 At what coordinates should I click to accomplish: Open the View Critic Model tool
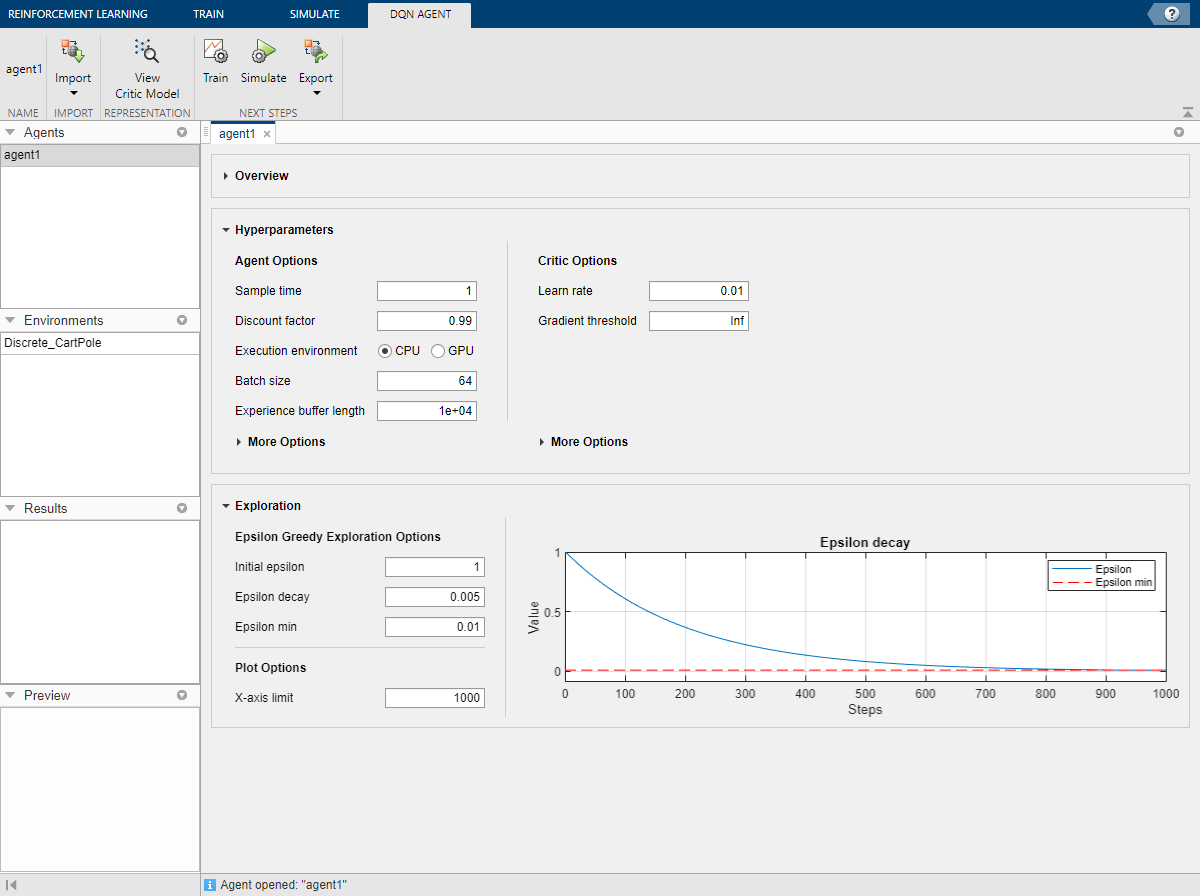click(x=147, y=52)
